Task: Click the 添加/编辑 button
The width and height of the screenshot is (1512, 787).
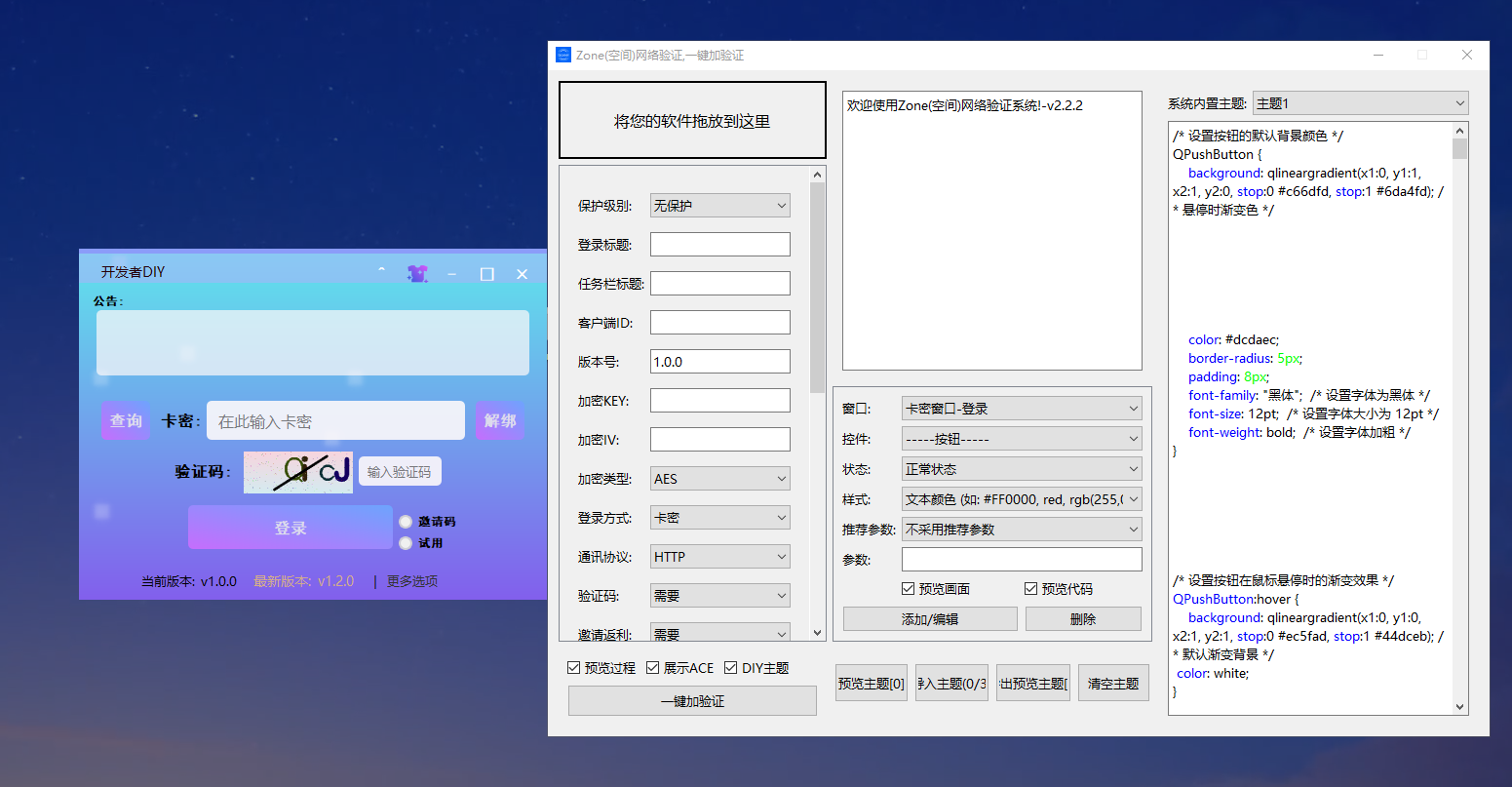Action: point(930,619)
